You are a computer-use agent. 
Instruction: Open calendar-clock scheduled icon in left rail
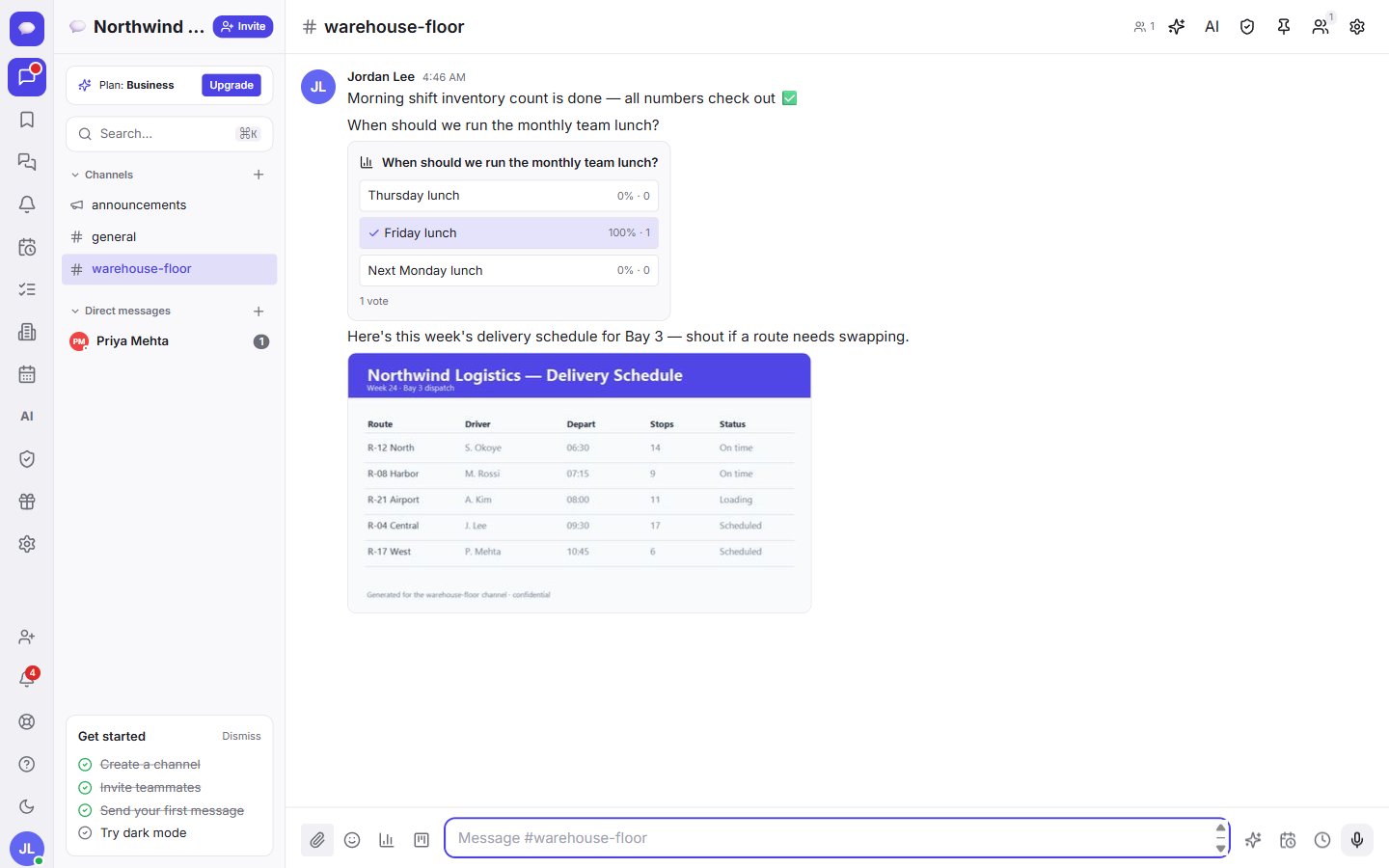(27, 247)
